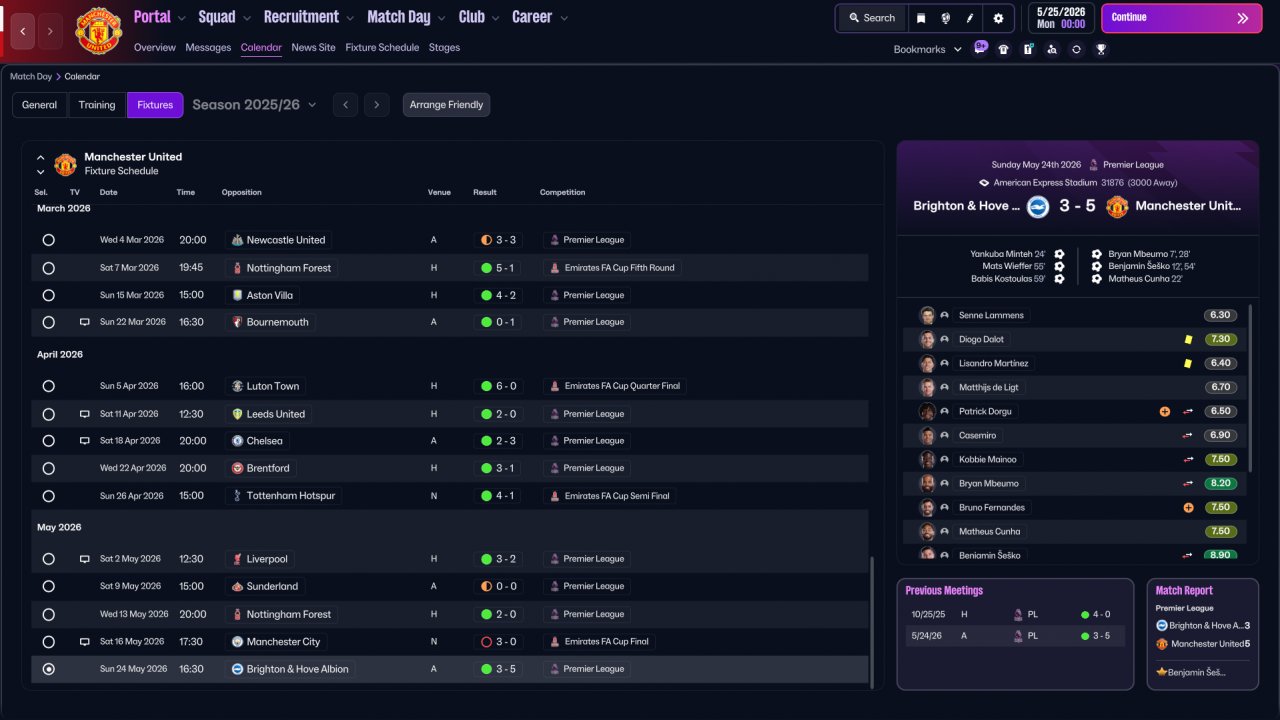Select the Brentford fixture radio button
This screenshot has height=720, width=1280.
[x=48, y=468]
